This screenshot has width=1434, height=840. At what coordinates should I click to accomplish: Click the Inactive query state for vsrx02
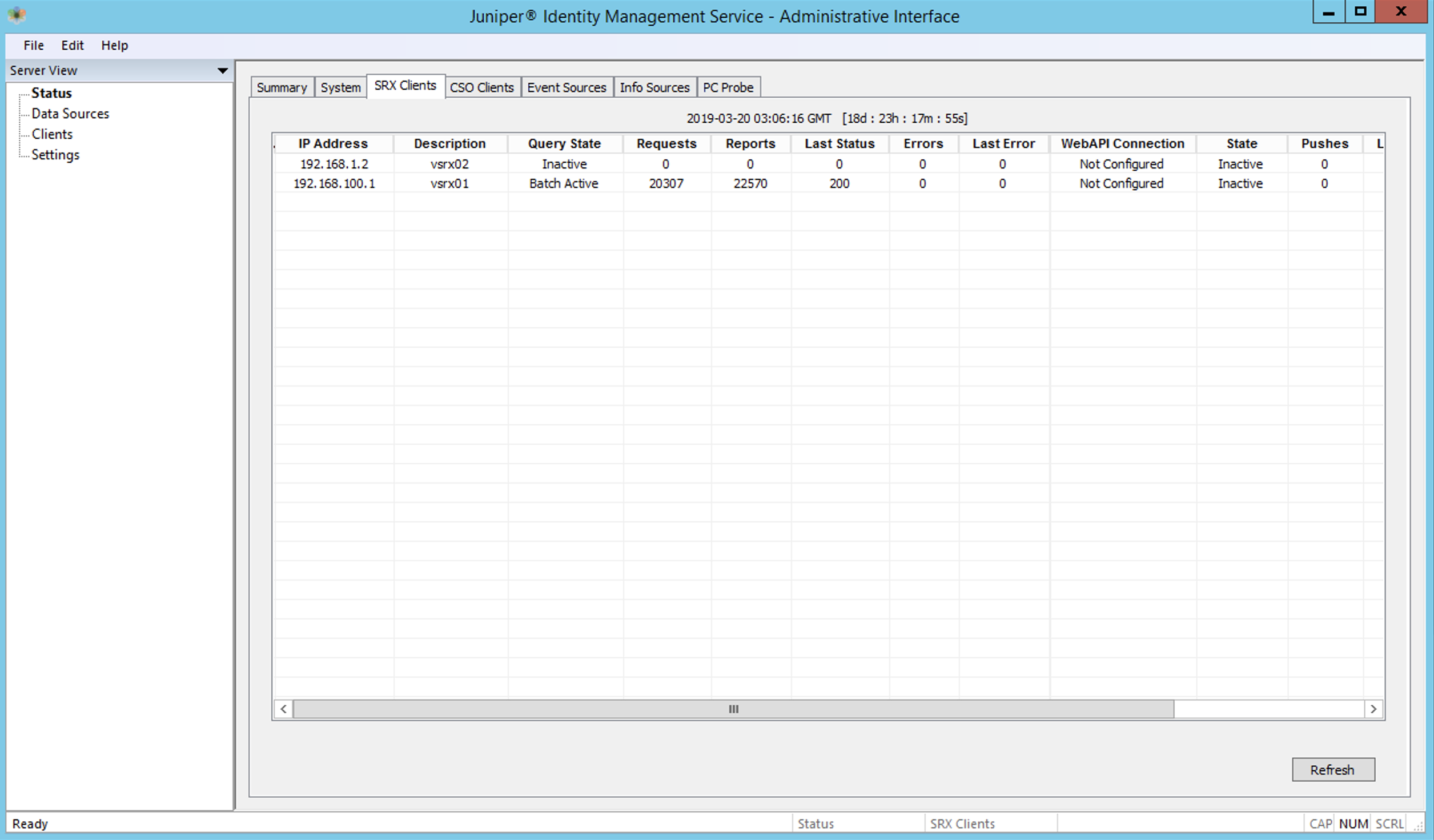pos(564,164)
